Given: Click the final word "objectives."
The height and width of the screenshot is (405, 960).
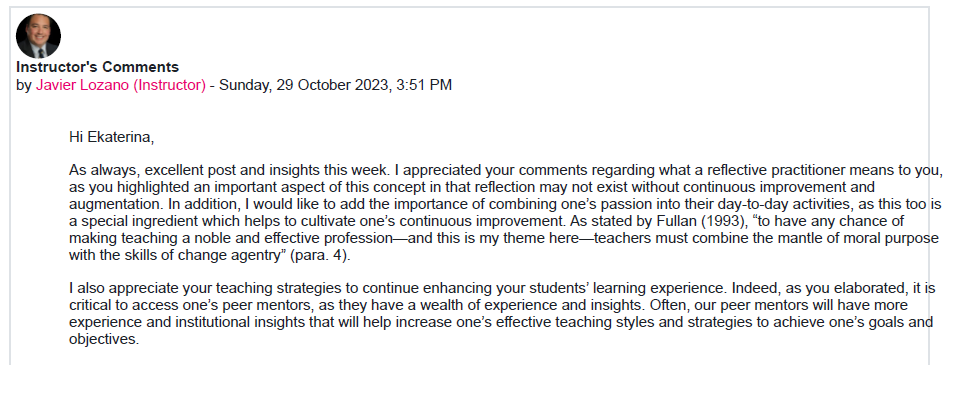Looking at the screenshot, I should click(x=104, y=339).
